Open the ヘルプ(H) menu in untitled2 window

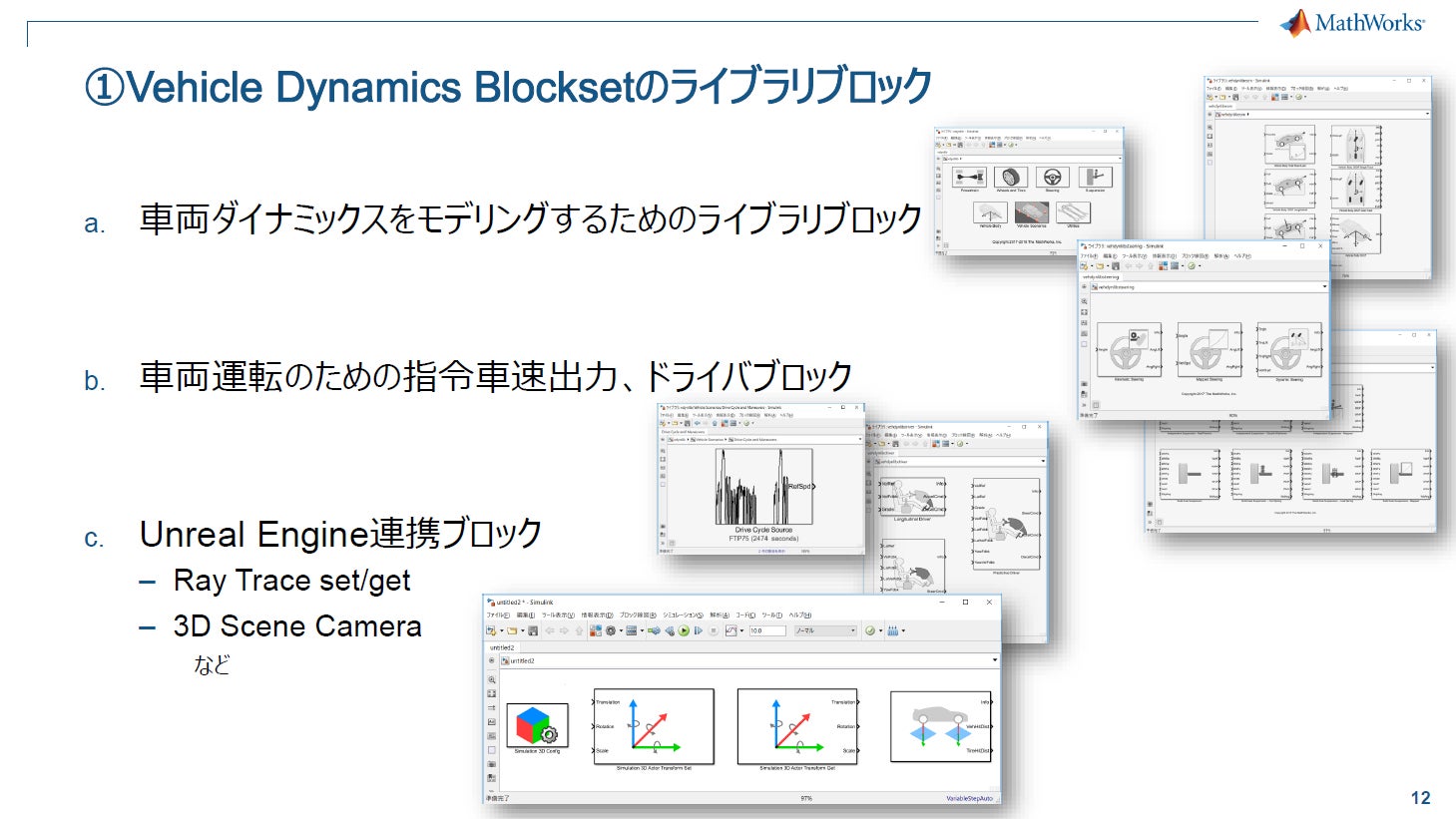pos(800,615)
